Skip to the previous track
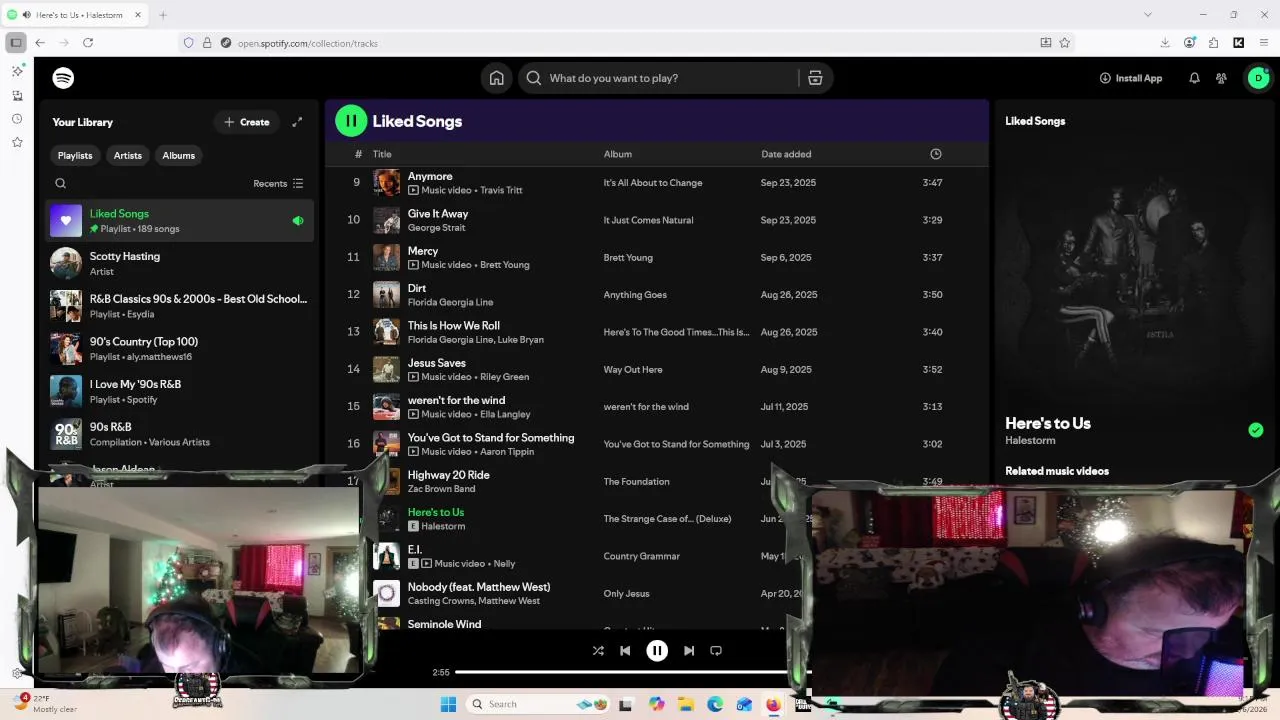1280x720 pixels. [625, 650]
